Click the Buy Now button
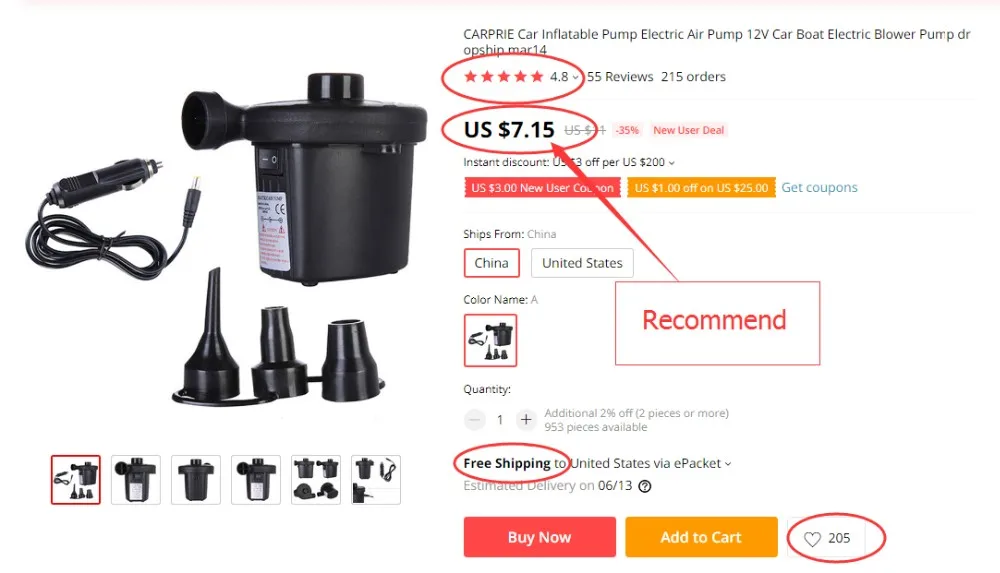 pyautogui.click(x=540, y=537)
